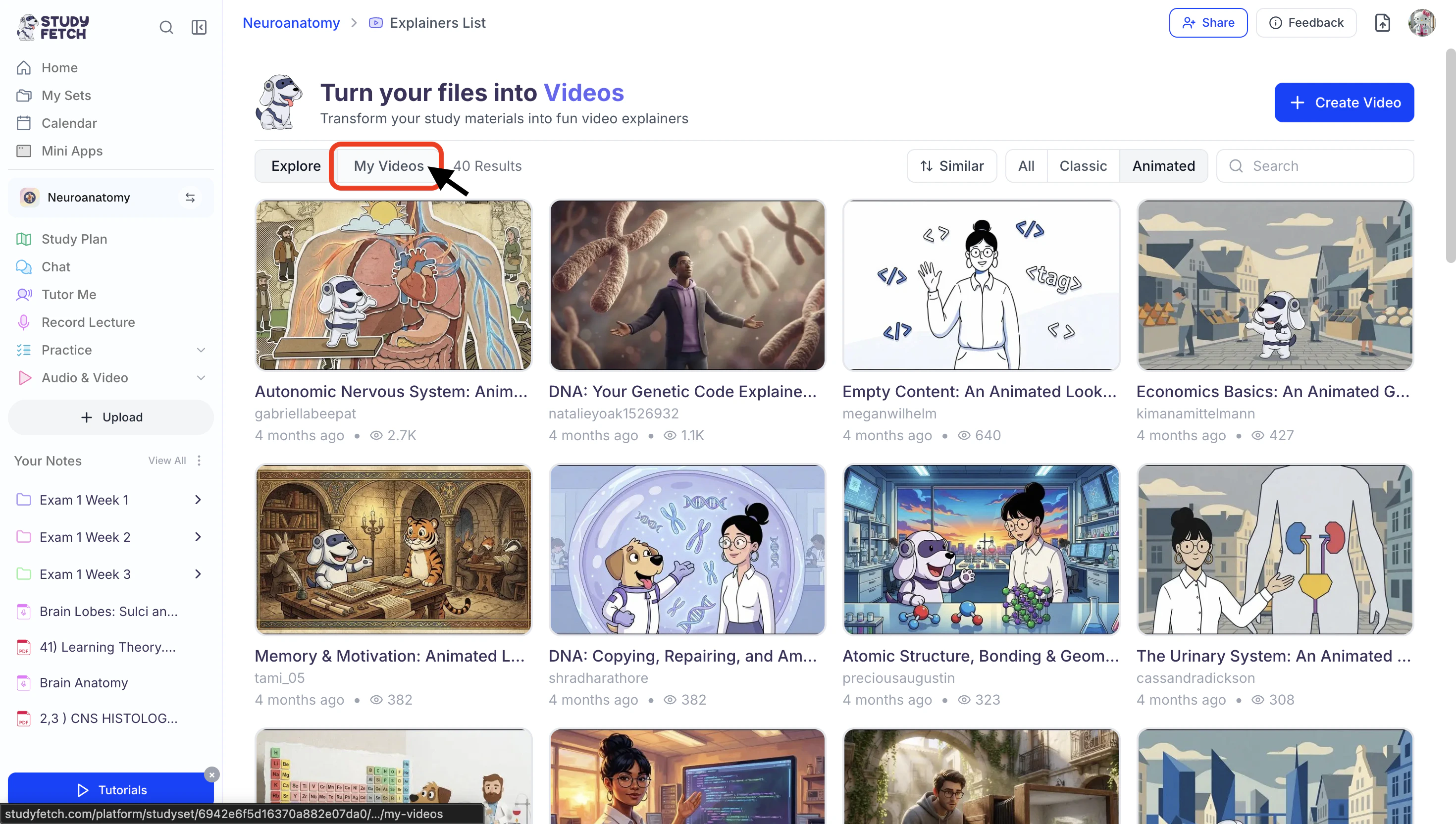Viewport: 1456px width, 824px height.
Task: Open the Calendar page
Action: pyautogui.click(x=69, y=123)
